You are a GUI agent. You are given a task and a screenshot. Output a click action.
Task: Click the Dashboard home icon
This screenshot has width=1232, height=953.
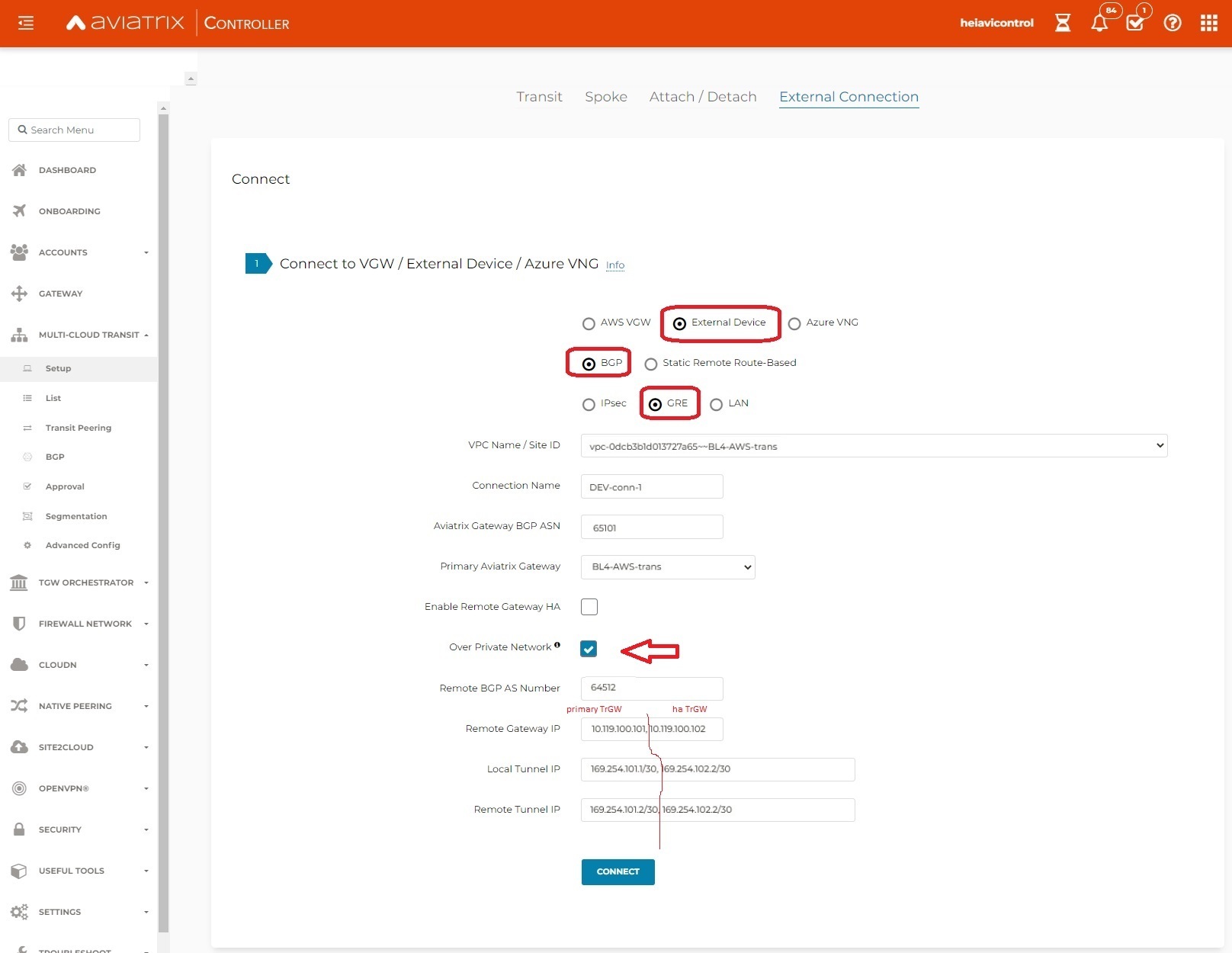(x=20, y=170)
